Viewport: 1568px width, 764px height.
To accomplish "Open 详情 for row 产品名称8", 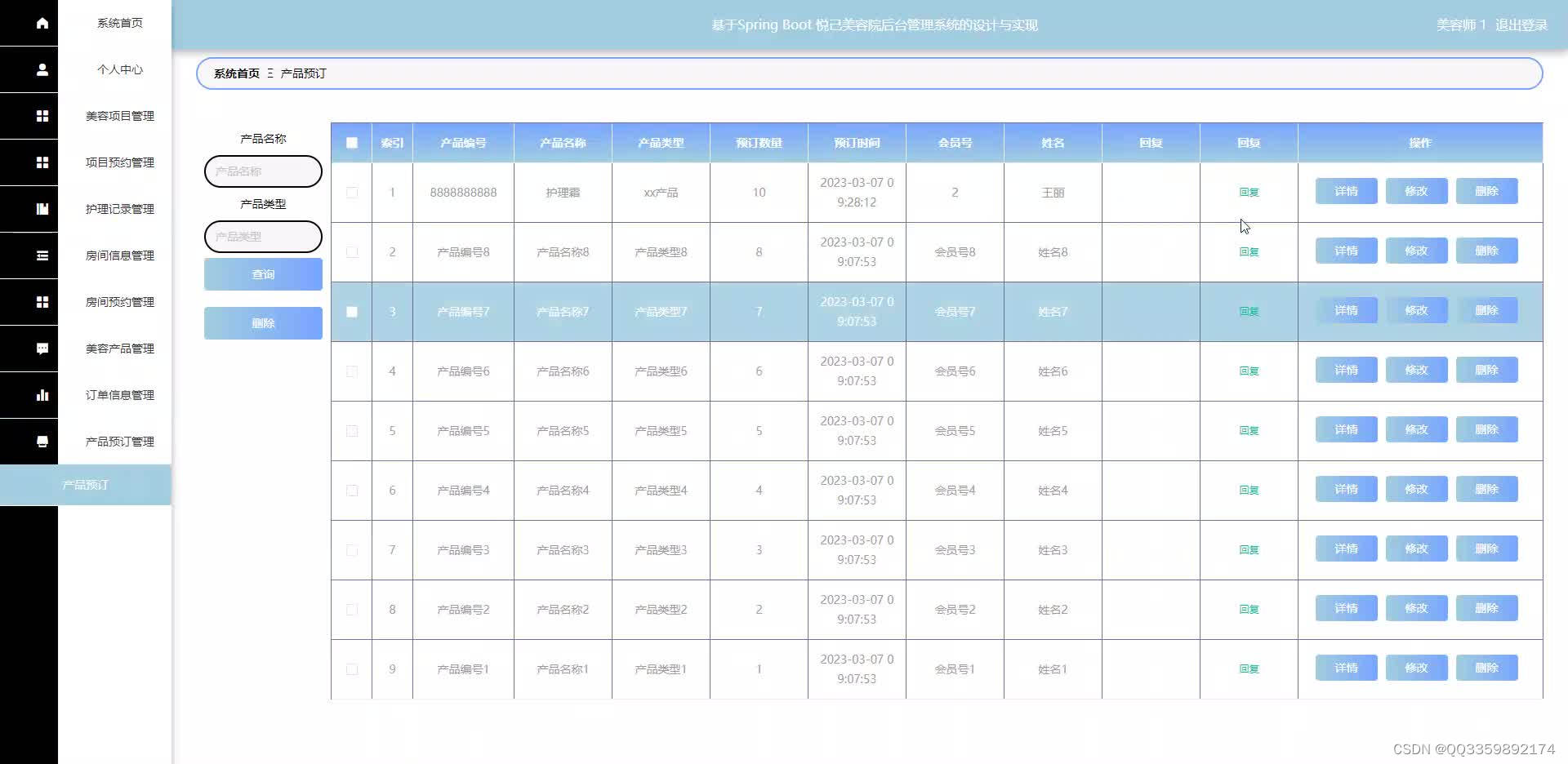I will tap(1346, 251).
